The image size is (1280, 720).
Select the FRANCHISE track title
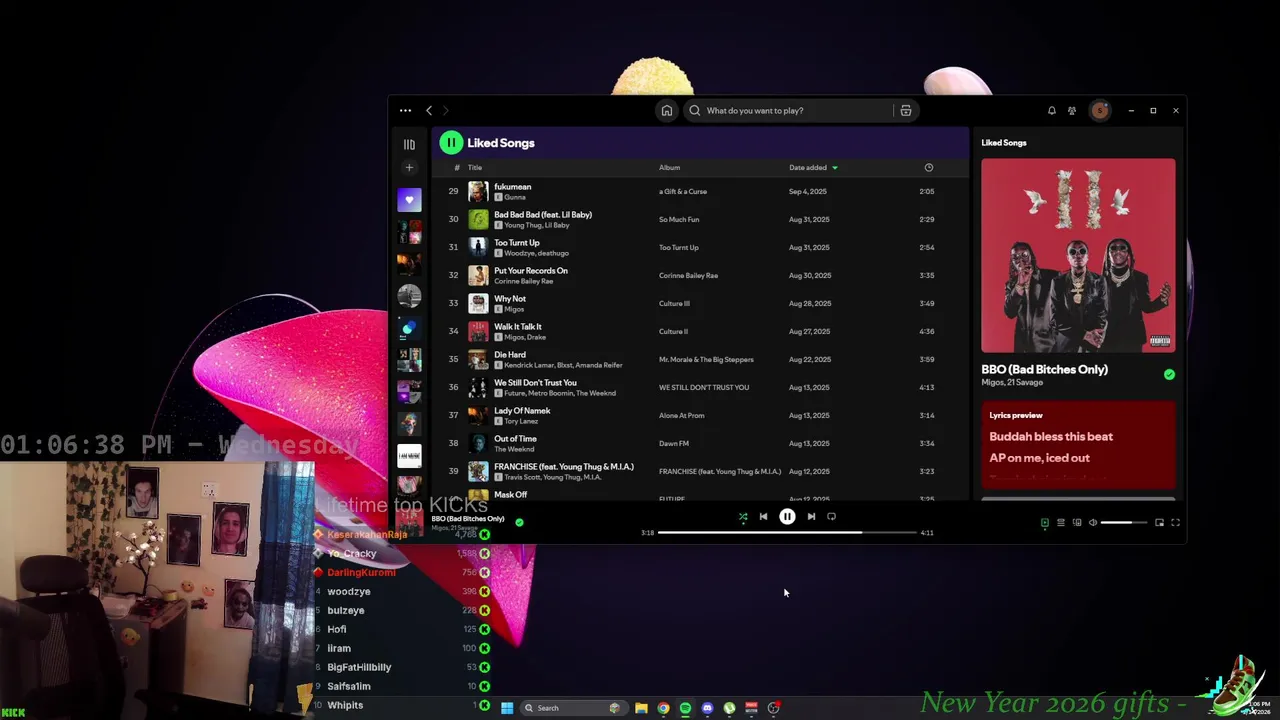[x=564, y=467]
